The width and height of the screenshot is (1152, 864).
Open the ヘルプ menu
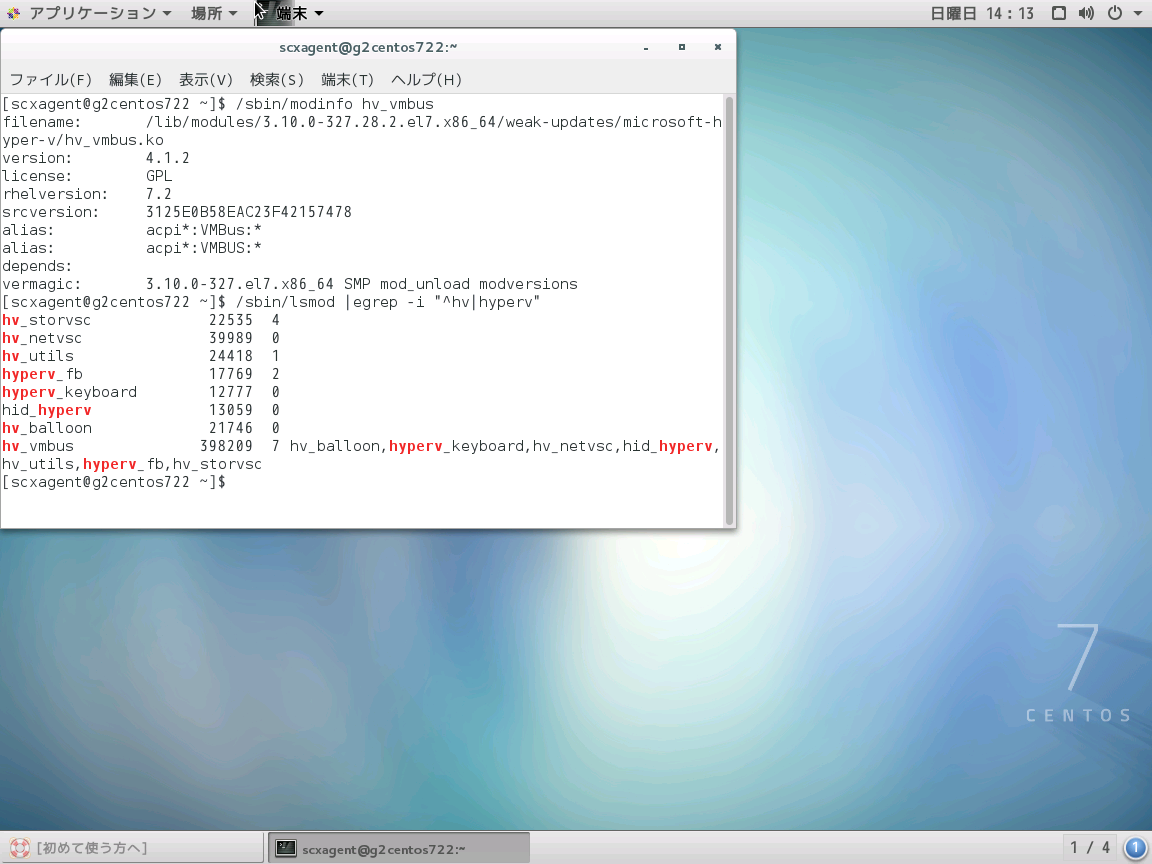426,79
